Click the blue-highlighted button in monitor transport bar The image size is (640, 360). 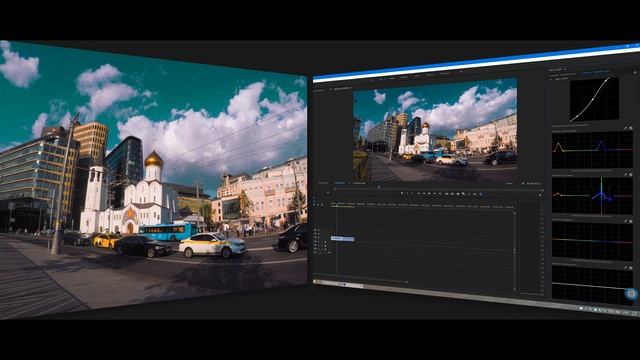[x=482, y=194]
